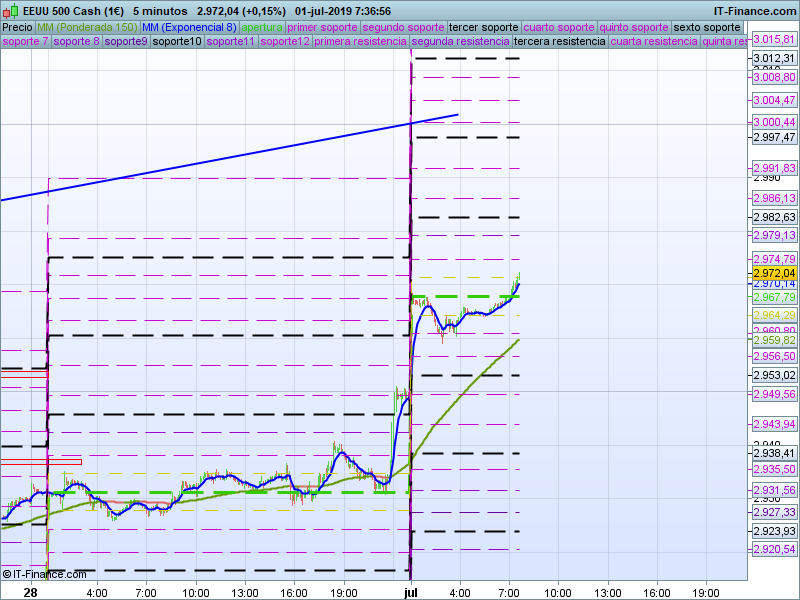Viewport: 800px width, 600px height.
Task: Click the tercer soporte legend label
Action: coord(483,27)
